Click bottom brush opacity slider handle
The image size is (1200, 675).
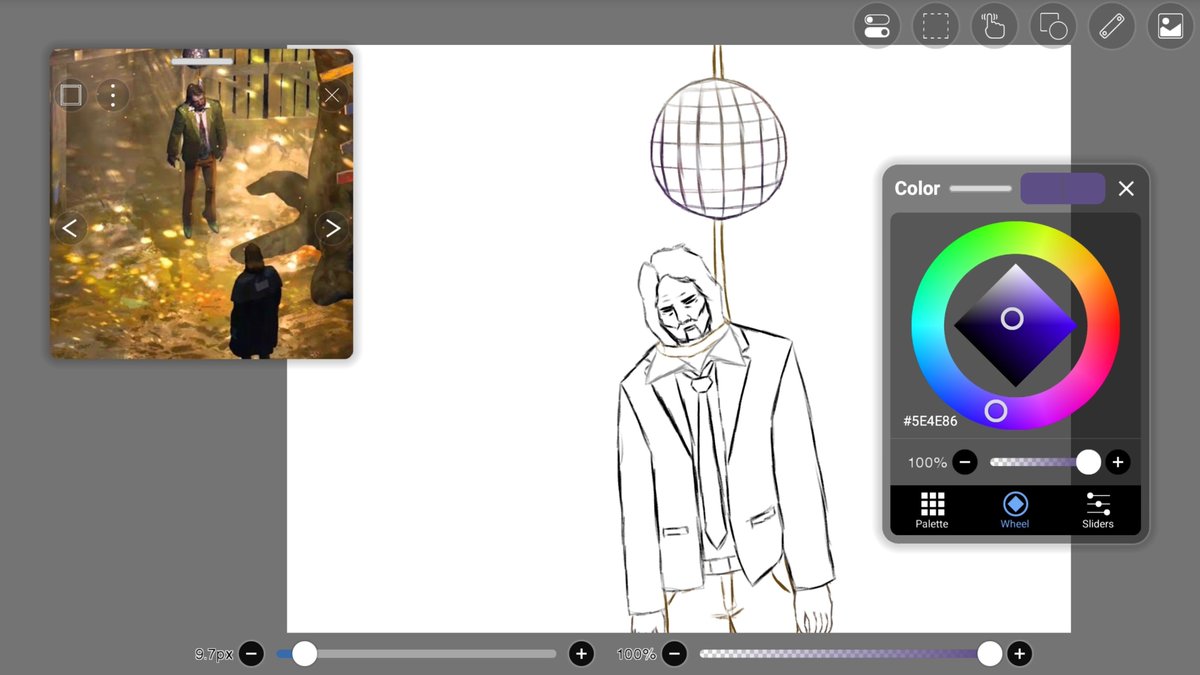pos(989,654)
